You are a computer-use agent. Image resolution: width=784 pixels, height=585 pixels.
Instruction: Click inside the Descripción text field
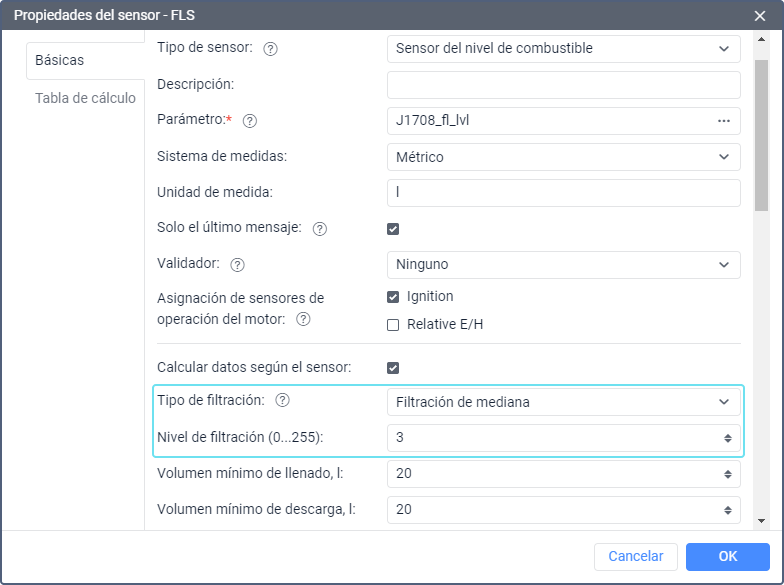pos(563,85)
